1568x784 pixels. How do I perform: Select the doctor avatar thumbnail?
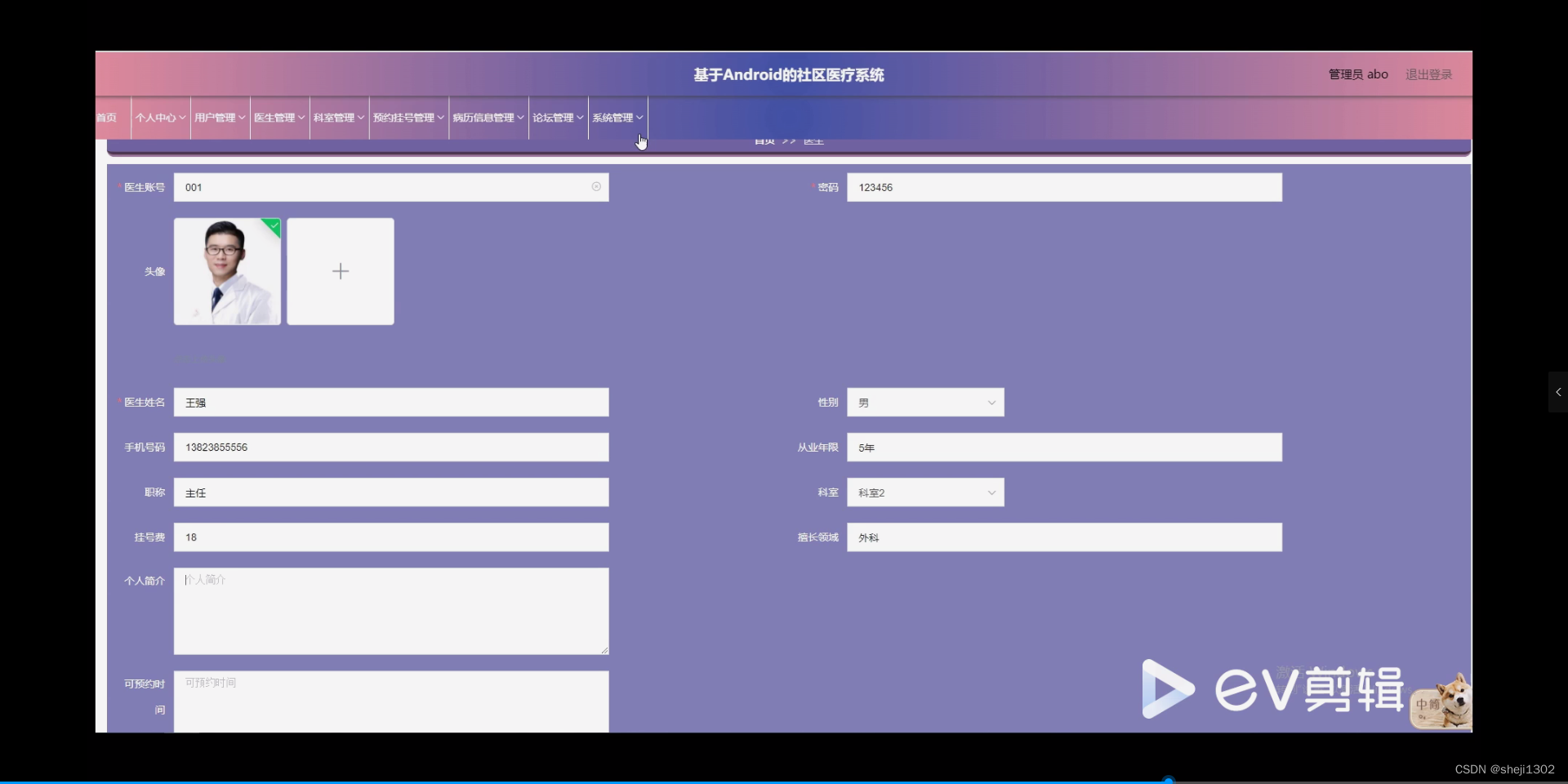(x=226, y=271)
